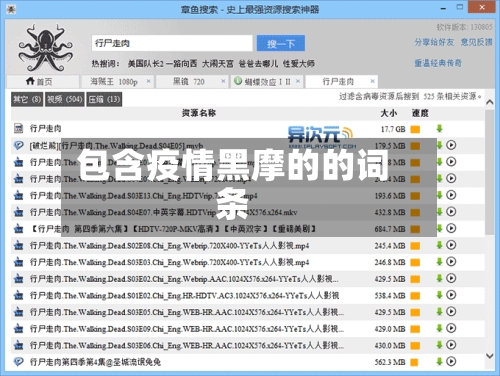
Task: Click the video icon of the S01E02 row
Action: coord(18,296)
